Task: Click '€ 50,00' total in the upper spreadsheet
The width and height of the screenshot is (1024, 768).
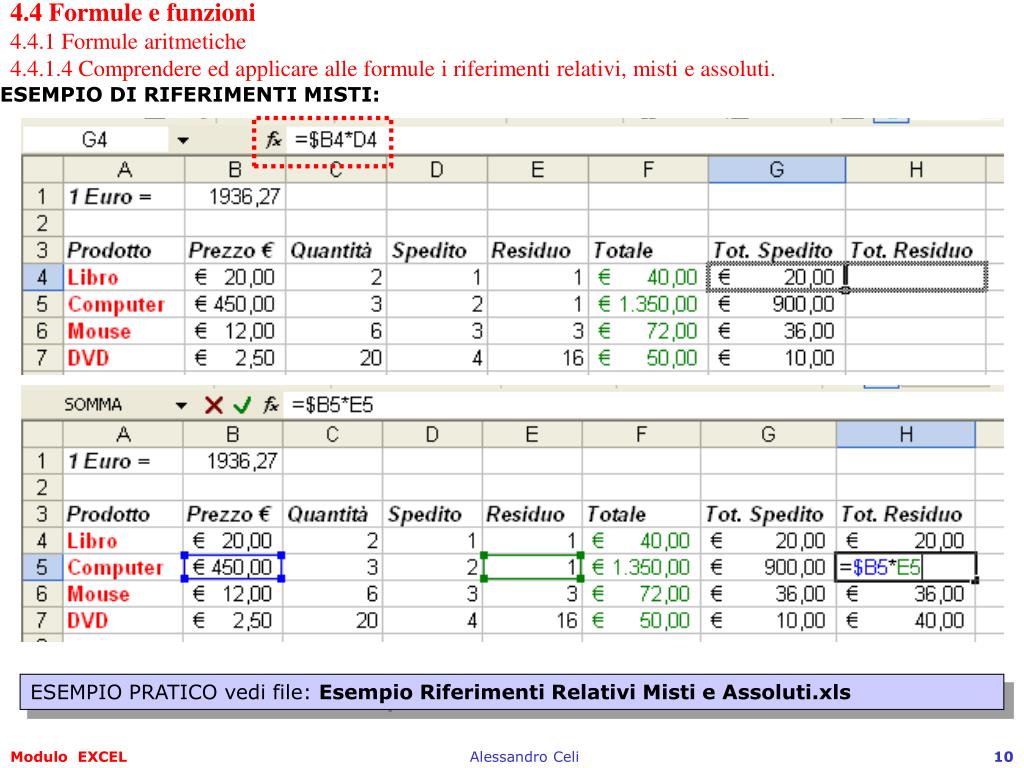Action: click(648, 358)
